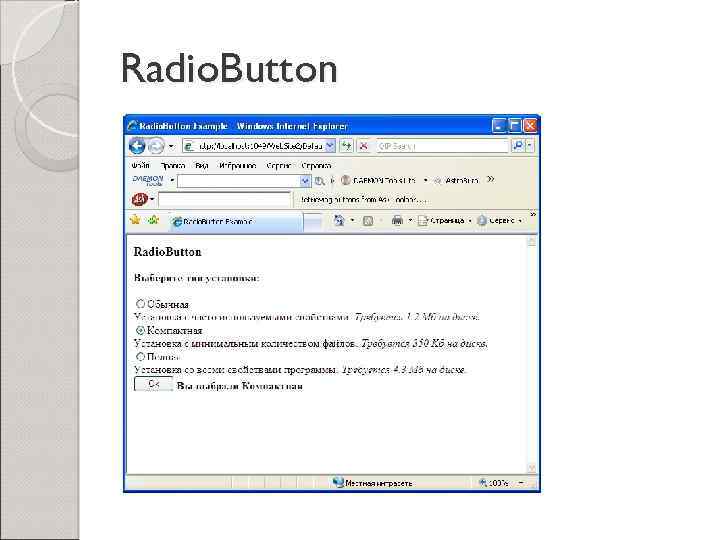The width and height of the screenshot is (720, 540).
Task: Expand the DAEMON toolbar search field dropdown
Action: point(305,181)
